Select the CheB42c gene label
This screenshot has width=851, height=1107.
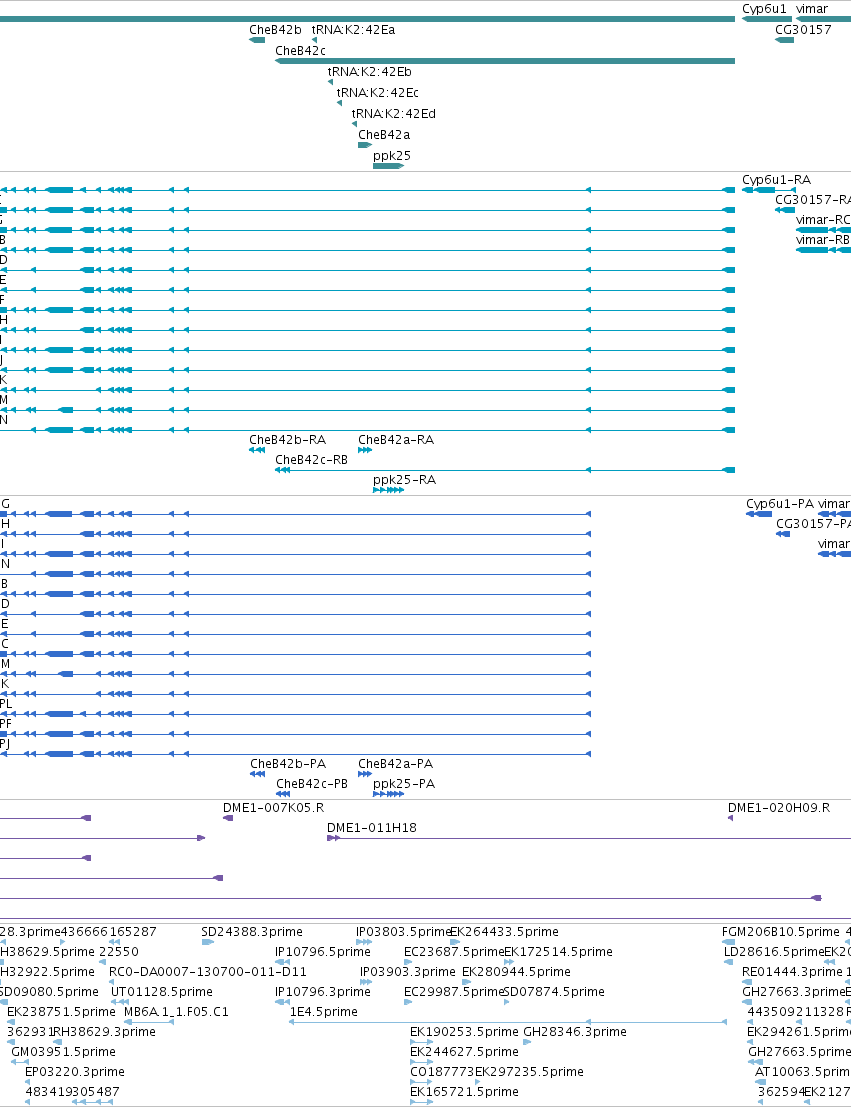(x=300, y=51)
